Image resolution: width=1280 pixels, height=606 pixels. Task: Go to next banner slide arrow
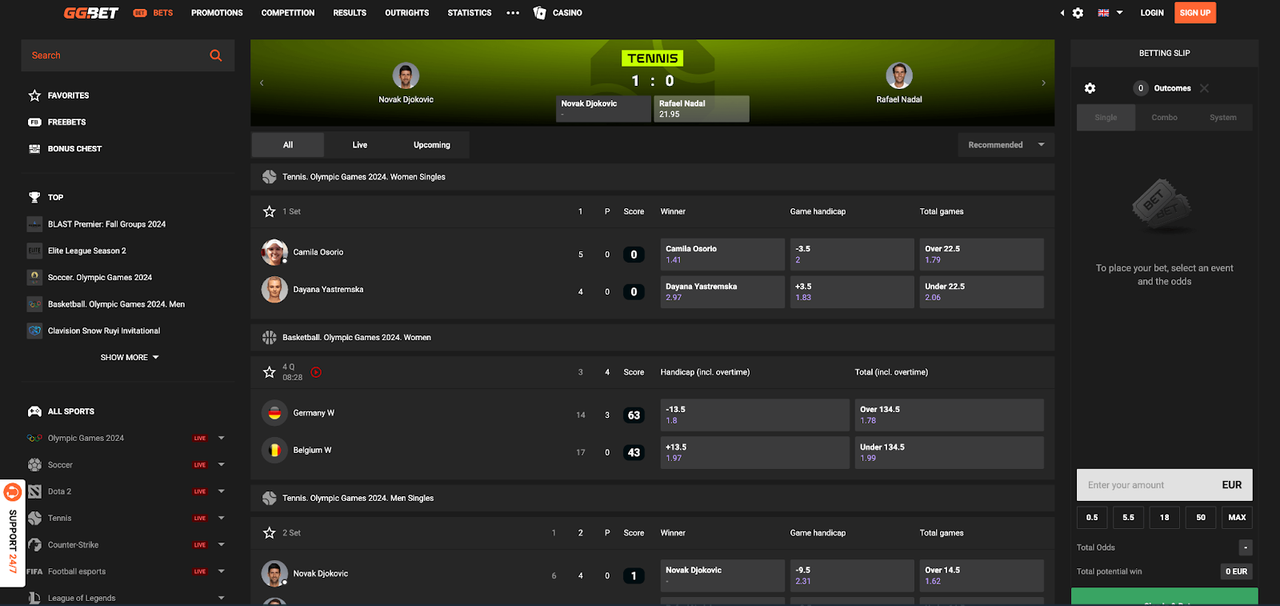[1043, 83]
